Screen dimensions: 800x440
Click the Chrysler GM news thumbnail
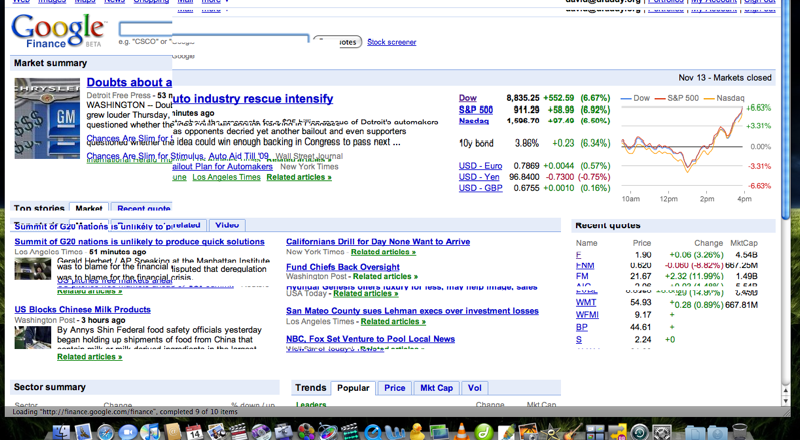[47, 118]
